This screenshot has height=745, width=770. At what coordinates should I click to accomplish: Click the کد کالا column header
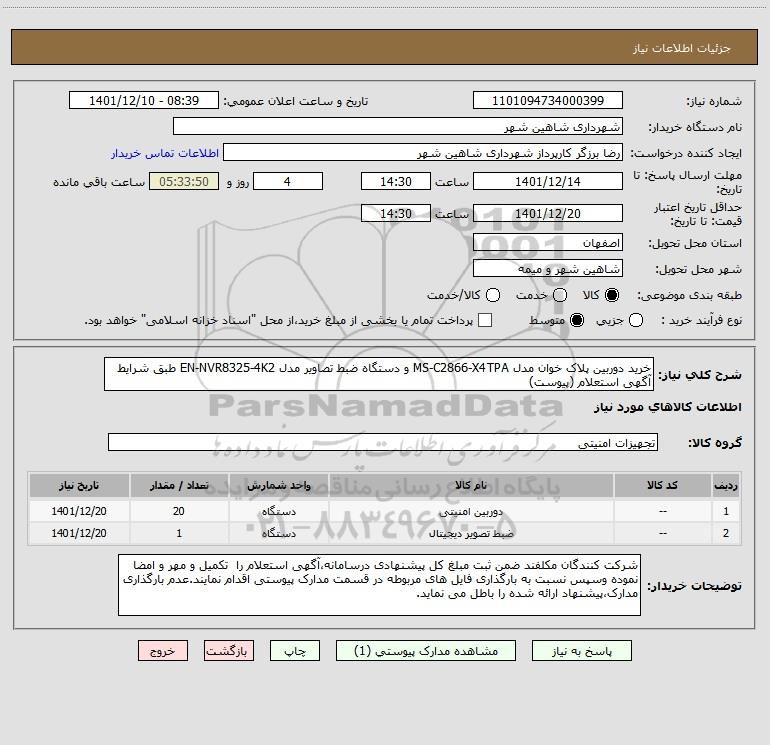click(662, 486)
